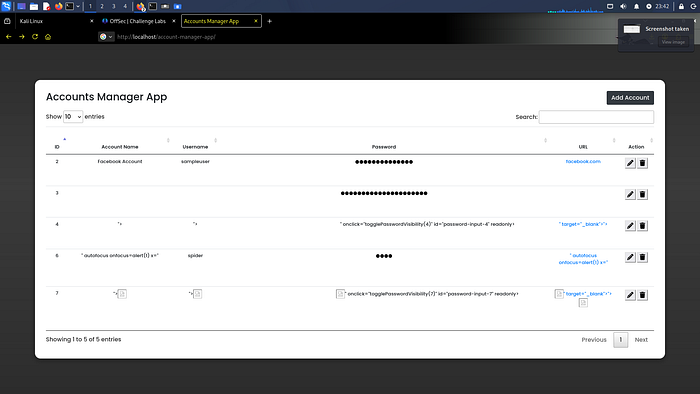Viewport: 700px width, 394px height.
Task: Launch the text editor panel icon
Action: tap(46, 6)
